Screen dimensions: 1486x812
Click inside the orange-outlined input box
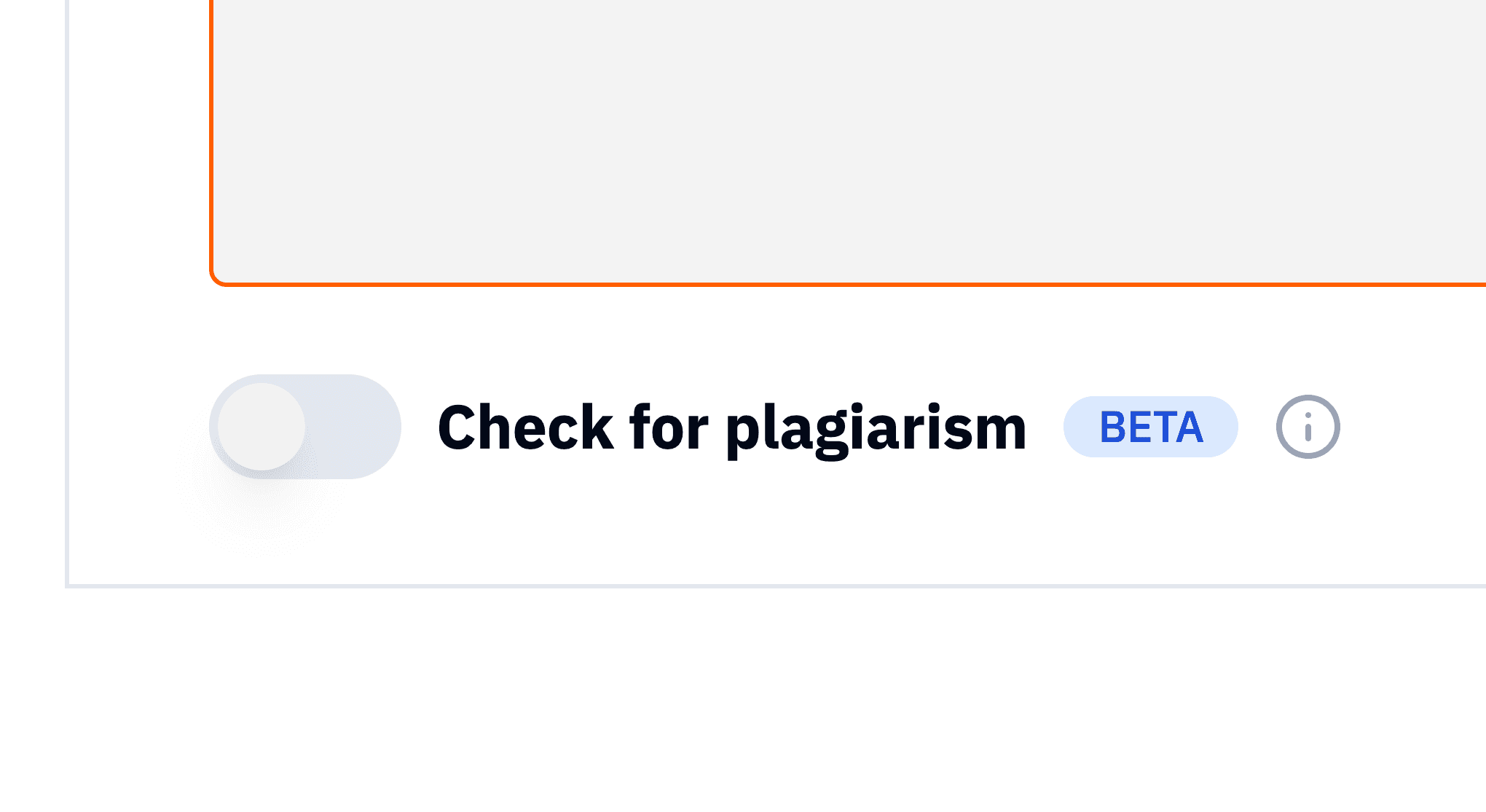point(845,138)
